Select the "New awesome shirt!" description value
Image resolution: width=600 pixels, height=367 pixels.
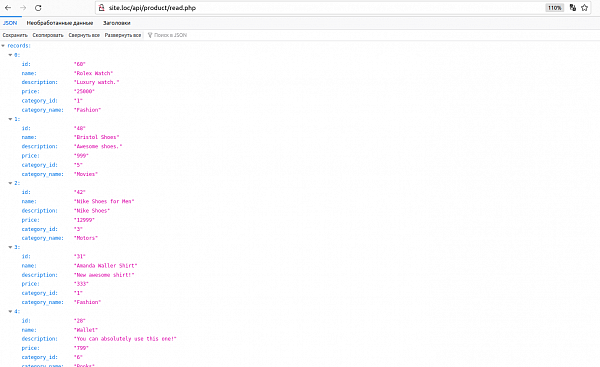[104, 275]
